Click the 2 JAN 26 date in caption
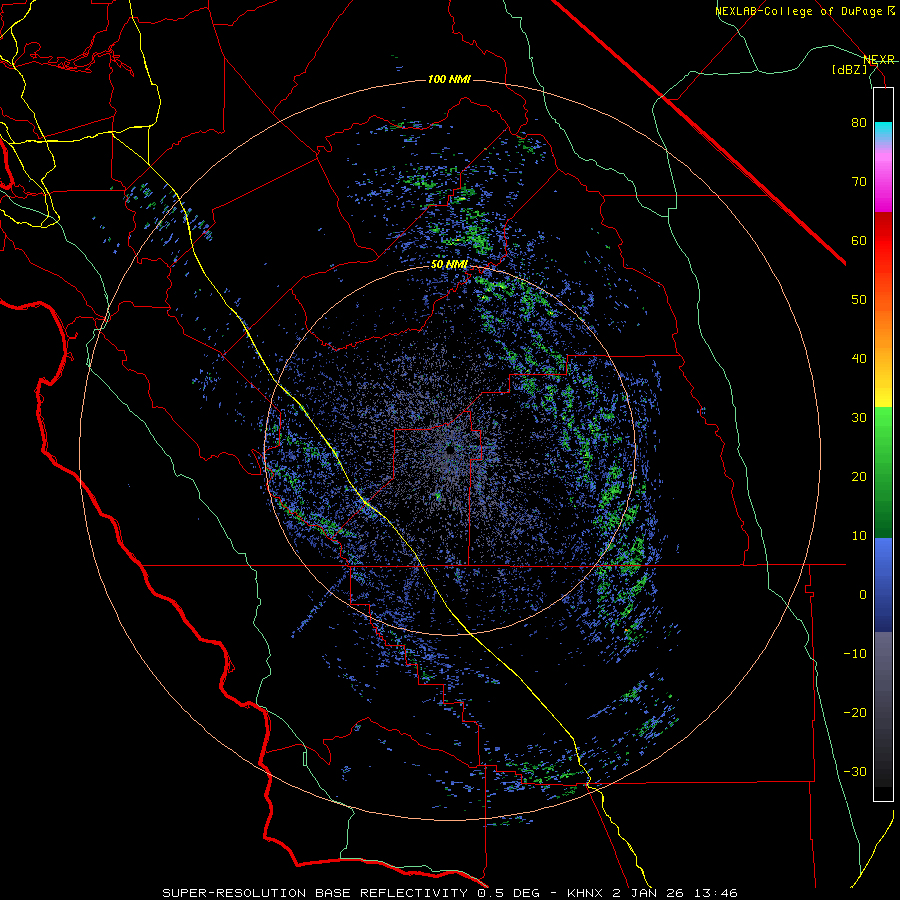Image resolution: width=900 pixels, height=900 pixels. click(x=650, y=893)
